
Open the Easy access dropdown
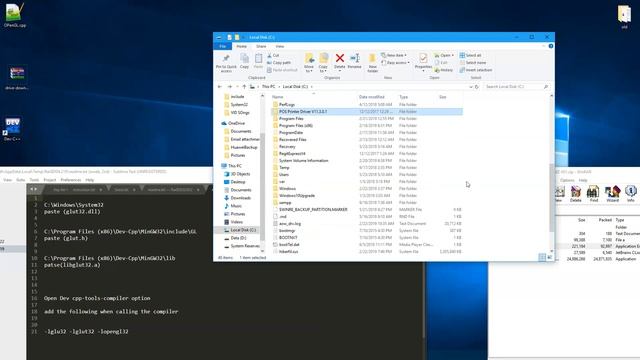[396, 62]
